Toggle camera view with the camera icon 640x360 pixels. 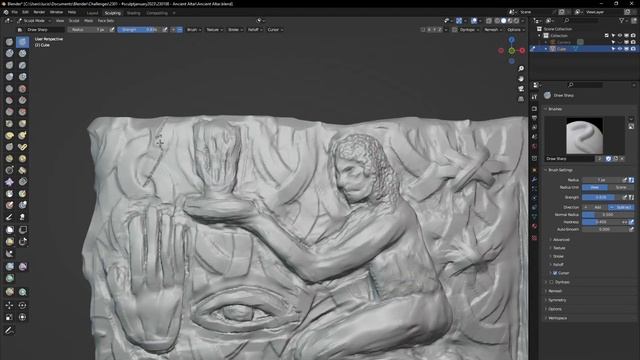(x=521, y=89)
